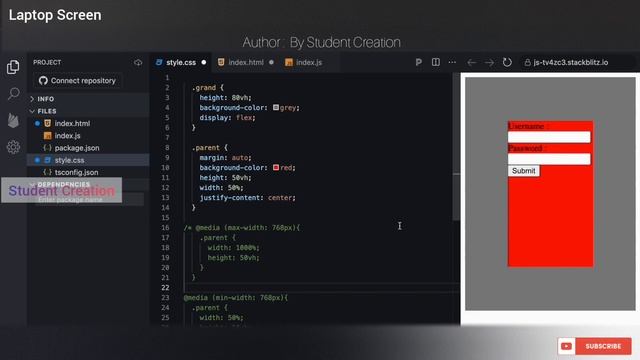640x360 pixels.
Task: Click the Password input field in preview
Action: 549,159
